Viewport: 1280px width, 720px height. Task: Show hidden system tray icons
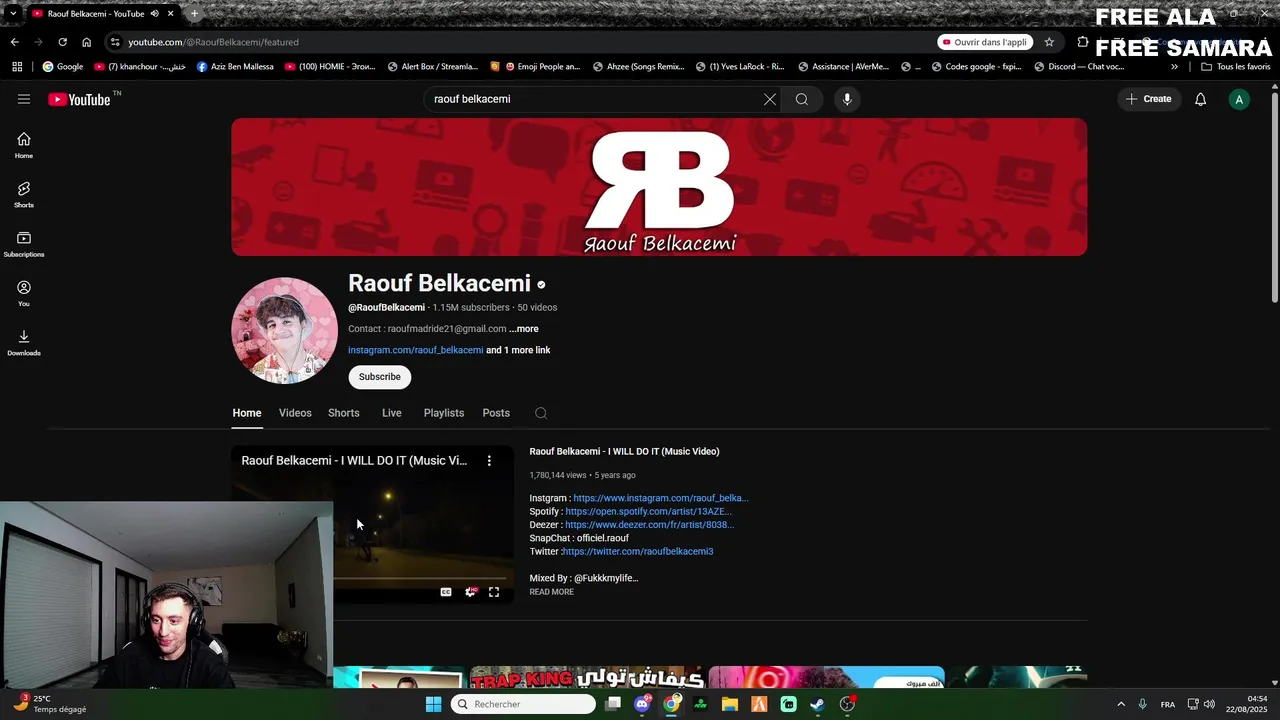[1120, 705]
